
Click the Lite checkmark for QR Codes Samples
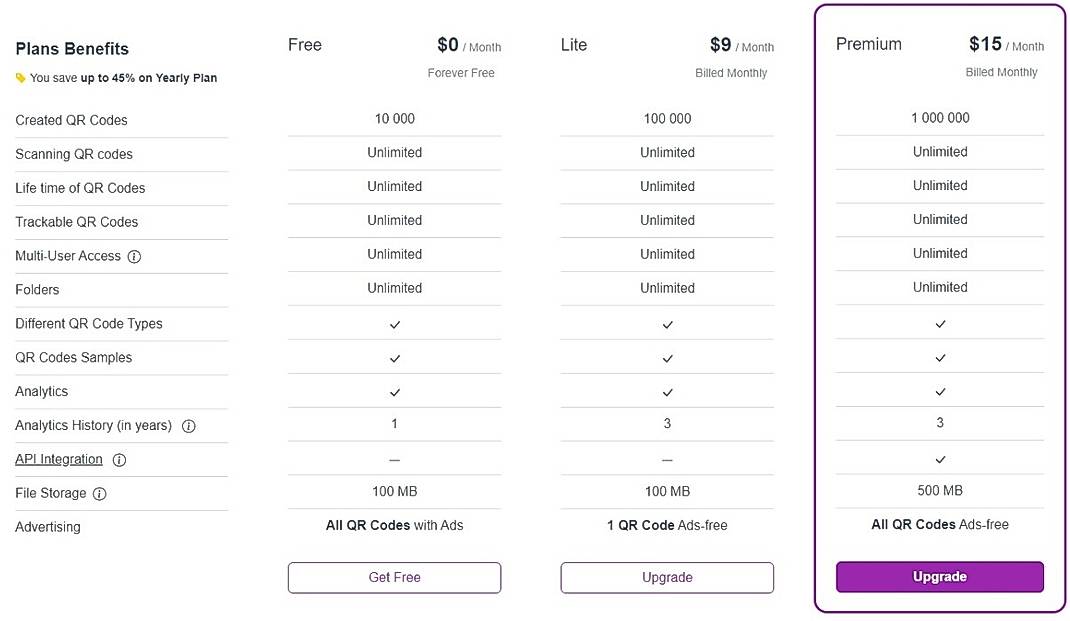pos(667,356)
